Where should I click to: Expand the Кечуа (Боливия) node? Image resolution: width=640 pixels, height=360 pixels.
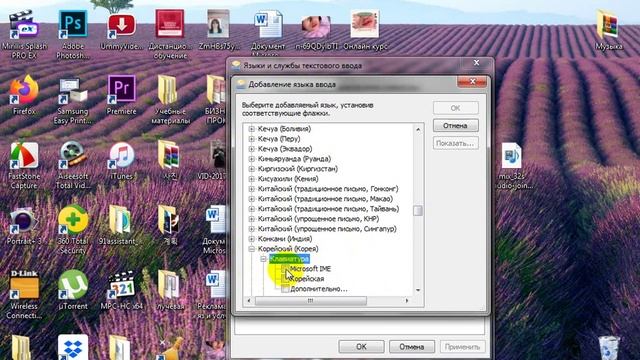(252, 129)
